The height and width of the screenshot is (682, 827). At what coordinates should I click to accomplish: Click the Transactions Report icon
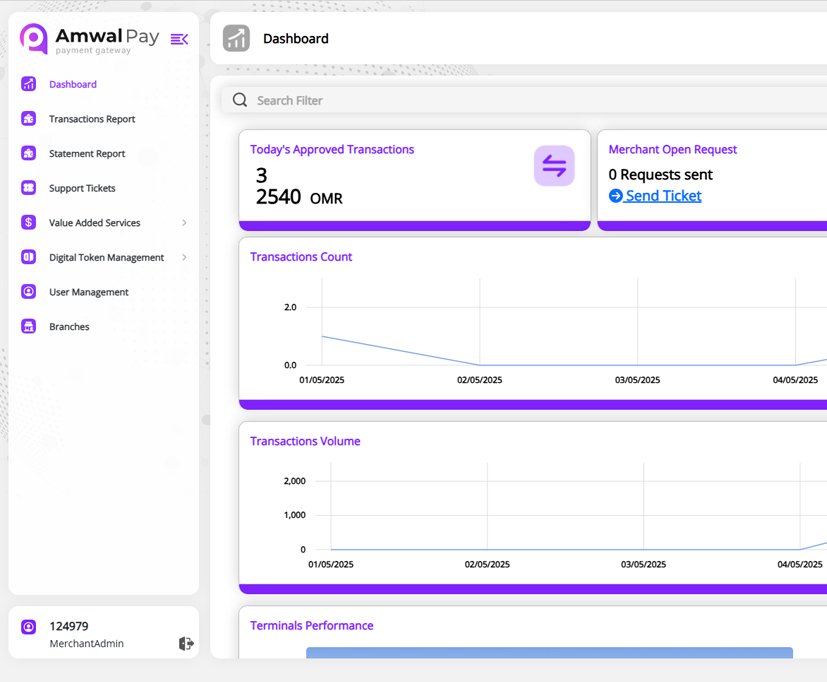point(28,119)
